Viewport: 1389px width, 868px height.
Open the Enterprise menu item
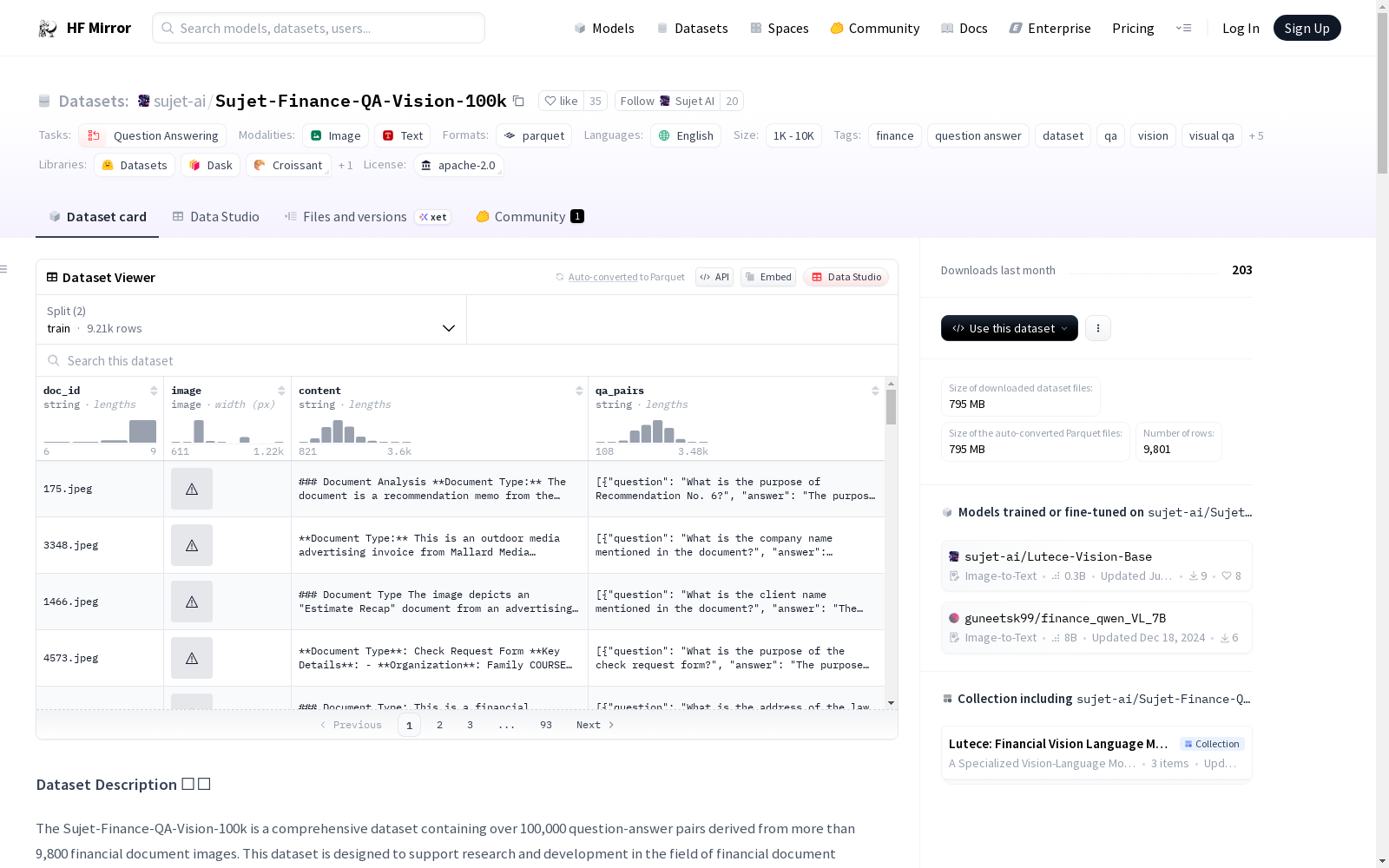click(1050, 28)
